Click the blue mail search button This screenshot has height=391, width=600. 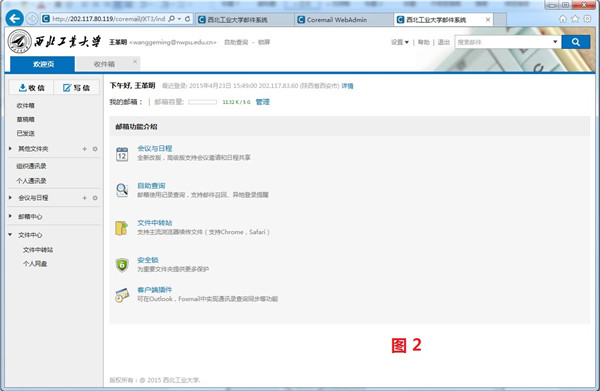click(x=576, y=42)
